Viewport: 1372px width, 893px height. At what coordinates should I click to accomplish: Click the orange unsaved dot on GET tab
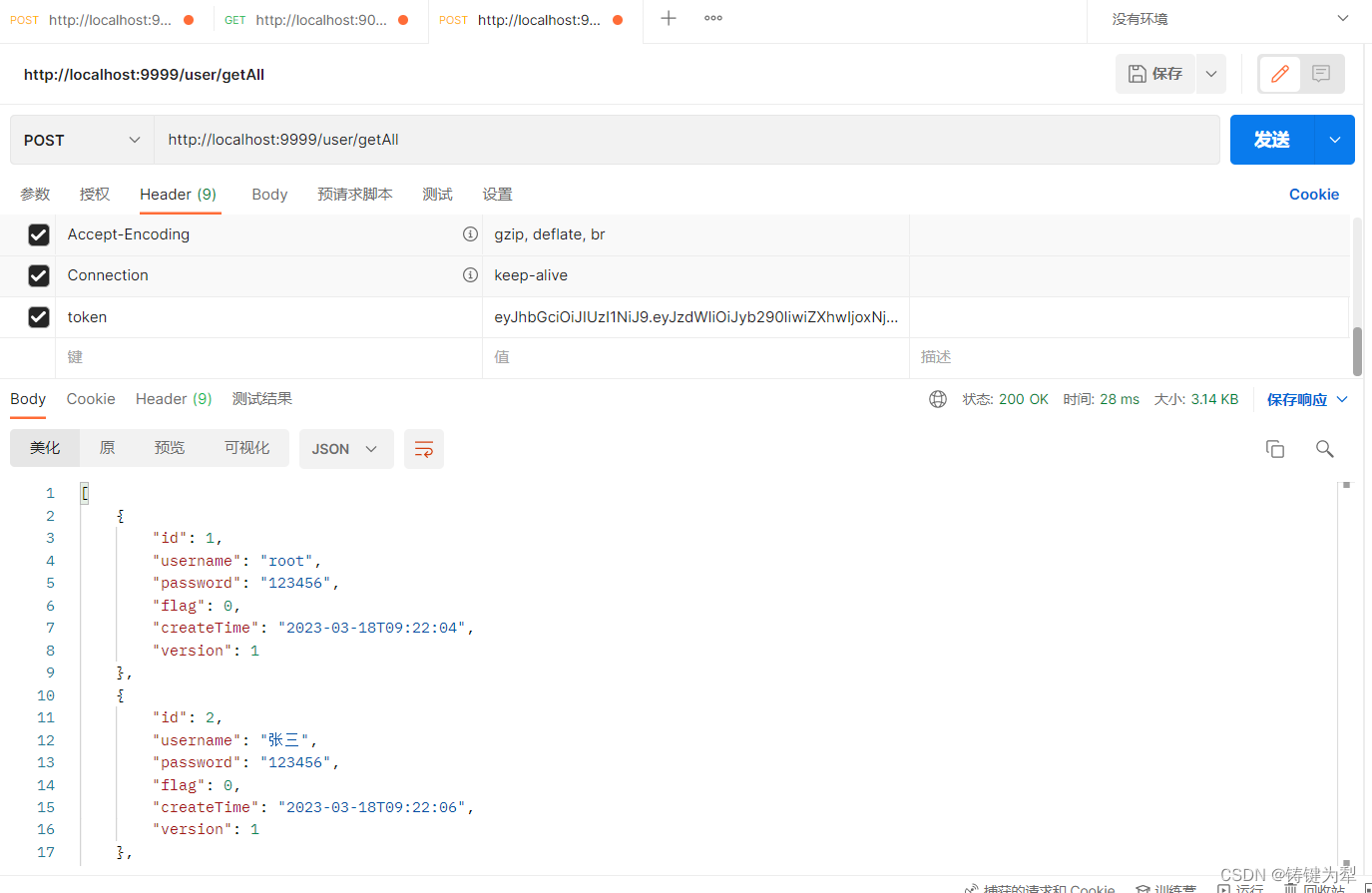tap(403, 20)
